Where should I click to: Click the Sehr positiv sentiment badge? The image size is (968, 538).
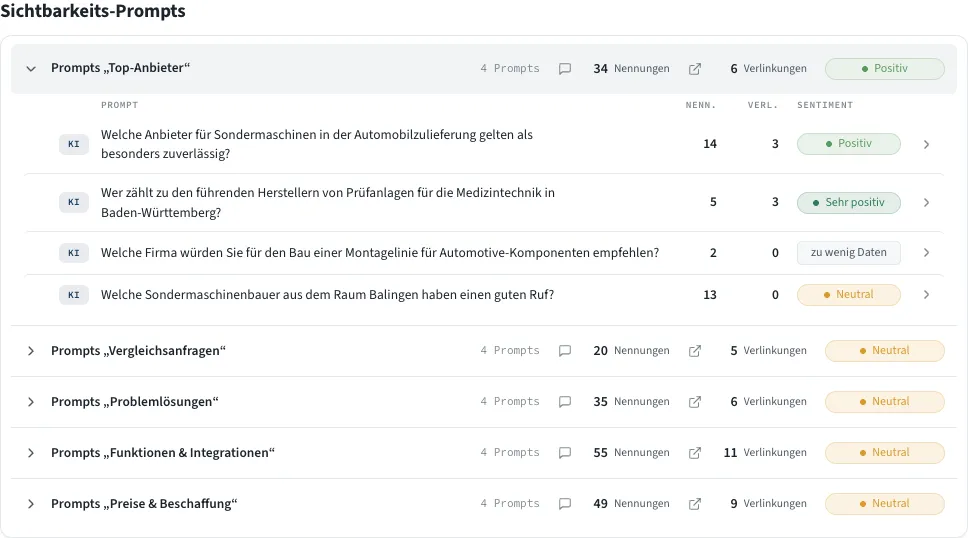pos(849,203)
